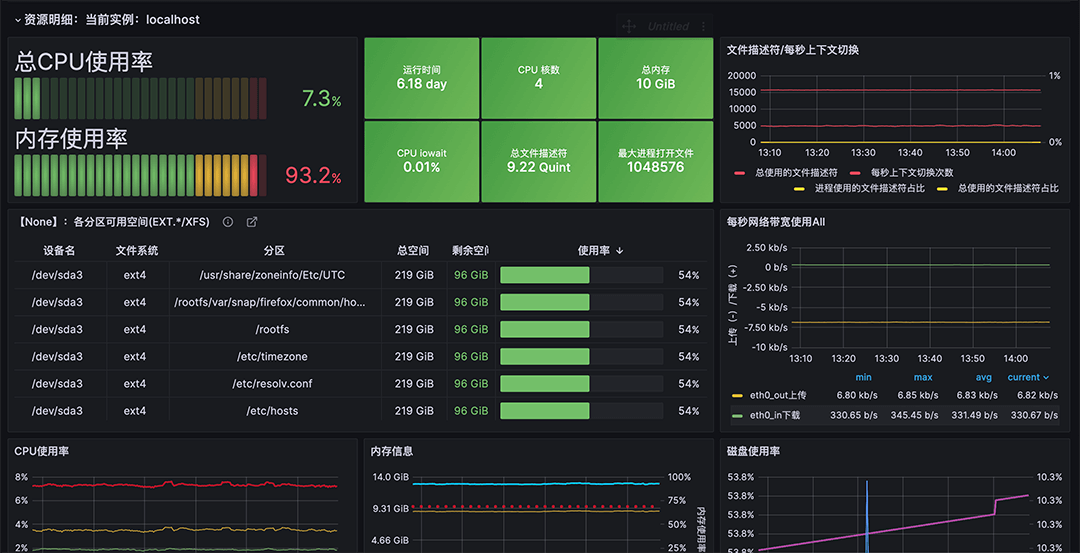1080x553 pixels.
Task: Click 6.80 kb/s min value for eth0_out
Action: (857, 395)
